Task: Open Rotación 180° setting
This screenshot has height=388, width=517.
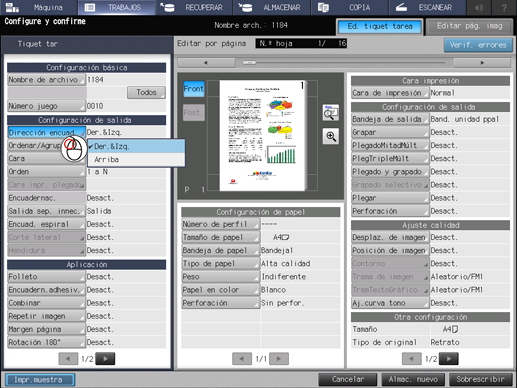Action: pos(46,342)
